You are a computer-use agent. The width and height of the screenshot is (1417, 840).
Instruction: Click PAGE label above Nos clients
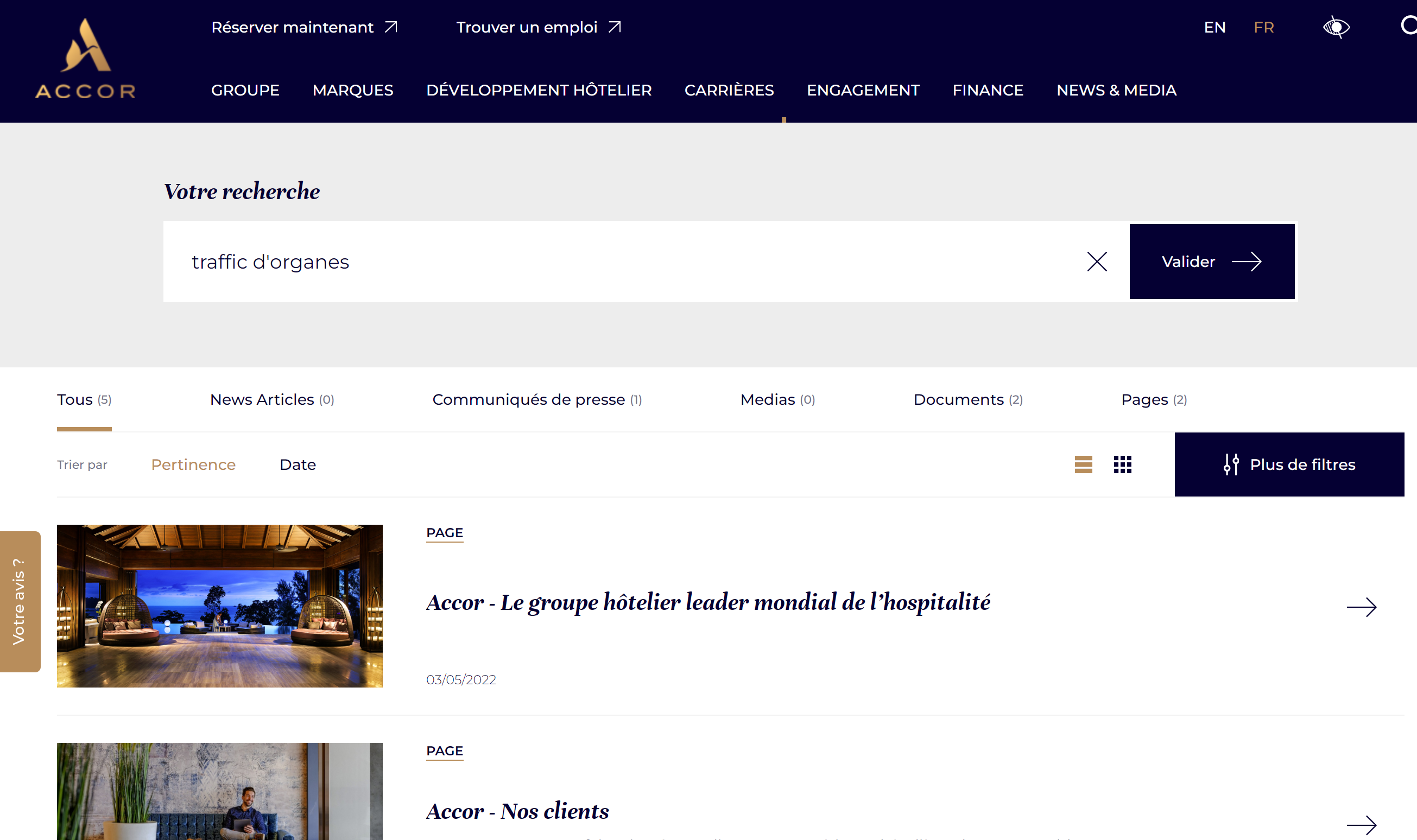[x=445, y=751]
